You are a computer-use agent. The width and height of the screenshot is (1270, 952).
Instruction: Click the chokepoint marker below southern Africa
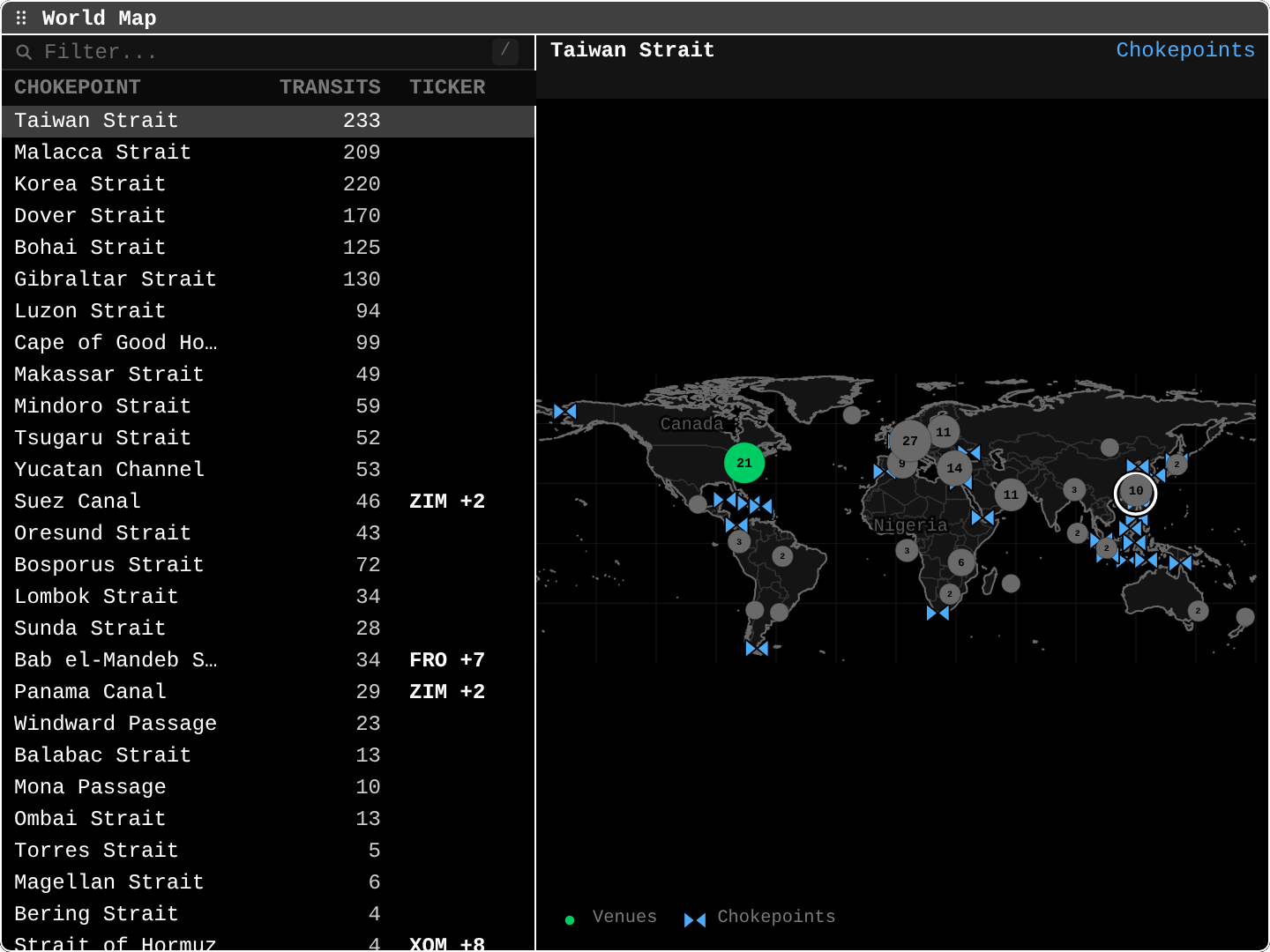[938, 613]
